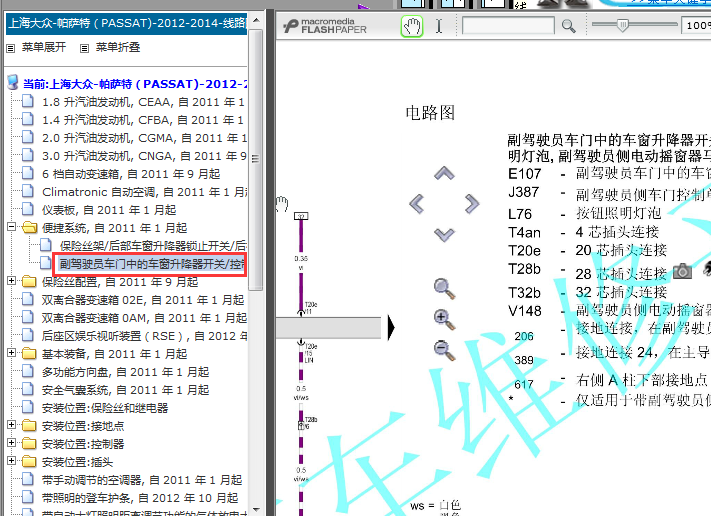This screenshot has width=711, height=516.
Task: Select the FlashPaper hand pan tool
Action: coord(412,26)
